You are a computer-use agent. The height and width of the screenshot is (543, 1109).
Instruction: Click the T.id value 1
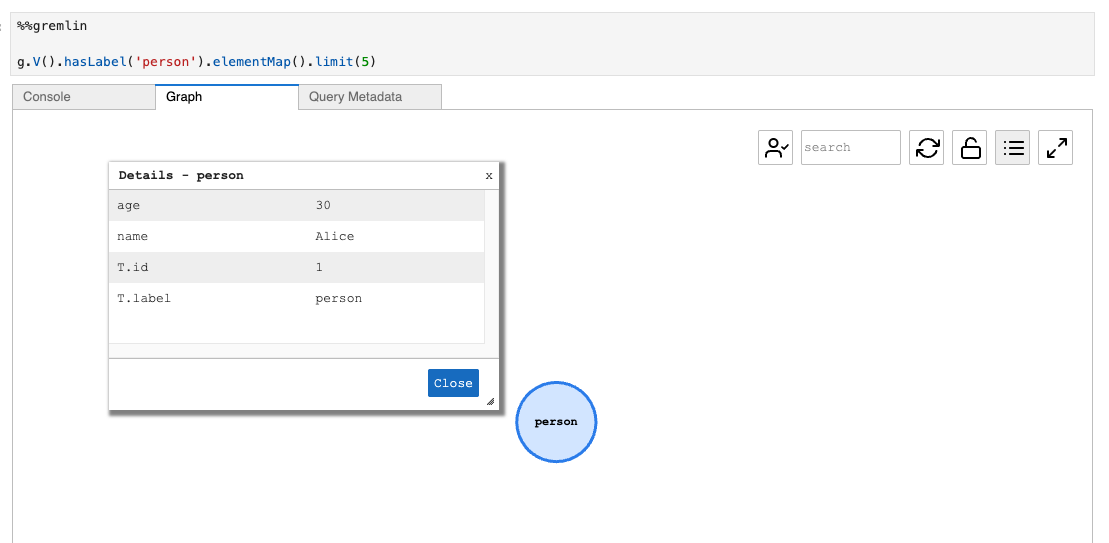(319, 267)
